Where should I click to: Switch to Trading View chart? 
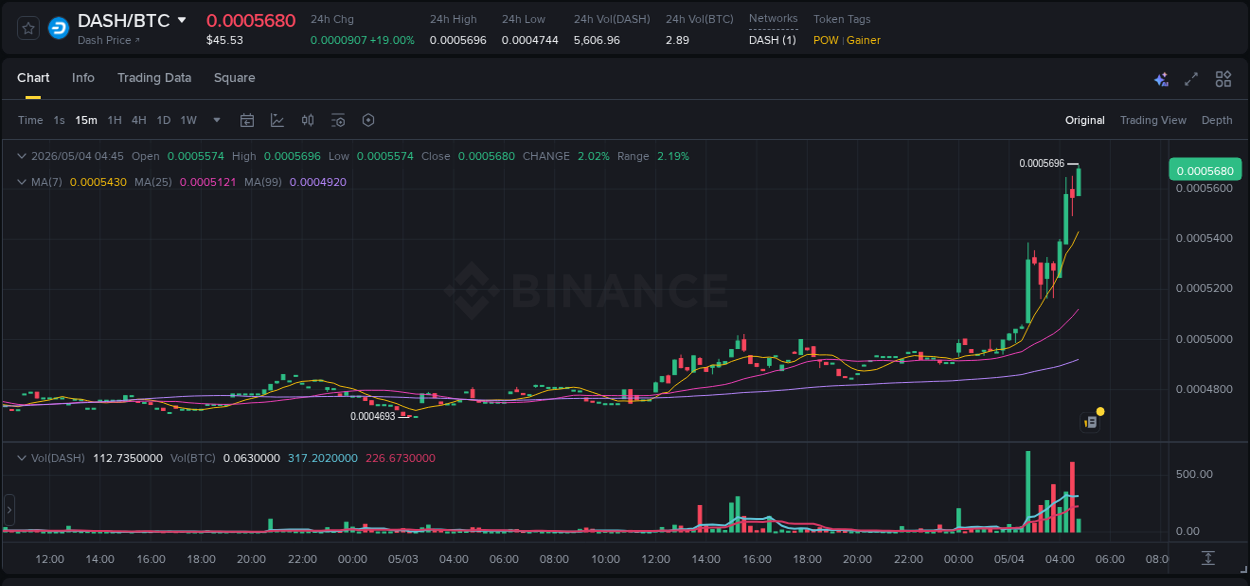[x=1153, y=120]
